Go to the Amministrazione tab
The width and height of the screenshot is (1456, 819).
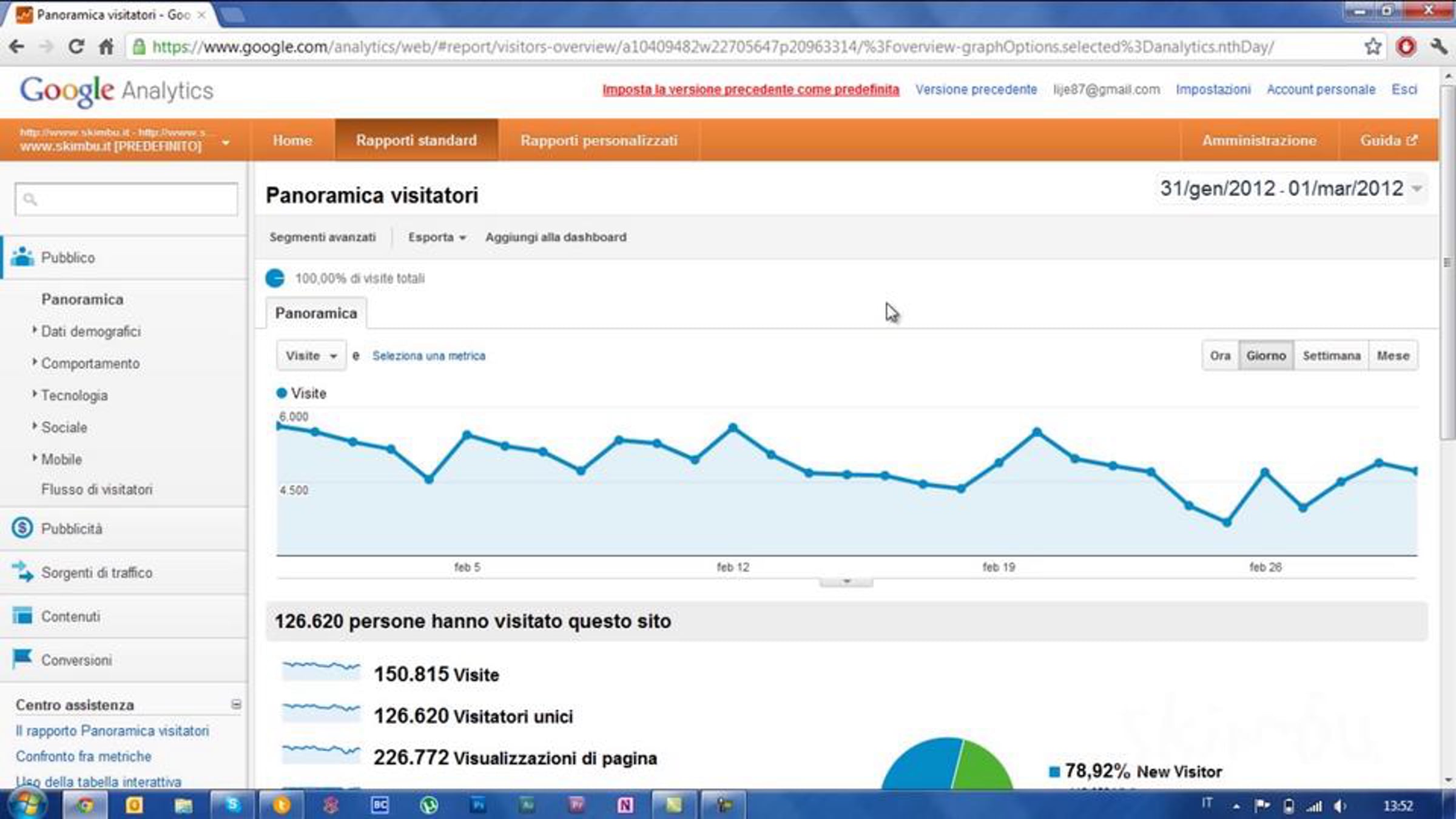tap(1259, 140)
